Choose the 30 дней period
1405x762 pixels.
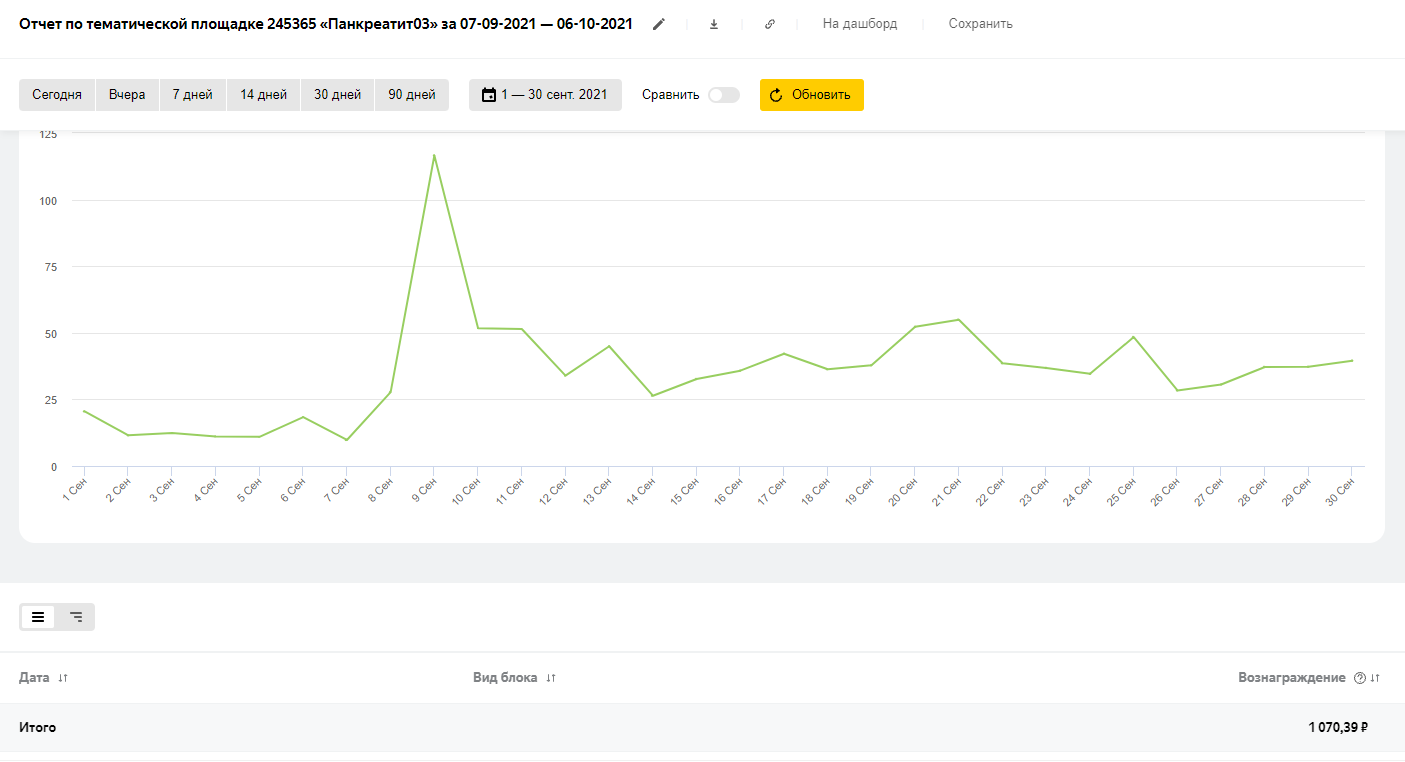pyautogui.click(x=337, y=95)
